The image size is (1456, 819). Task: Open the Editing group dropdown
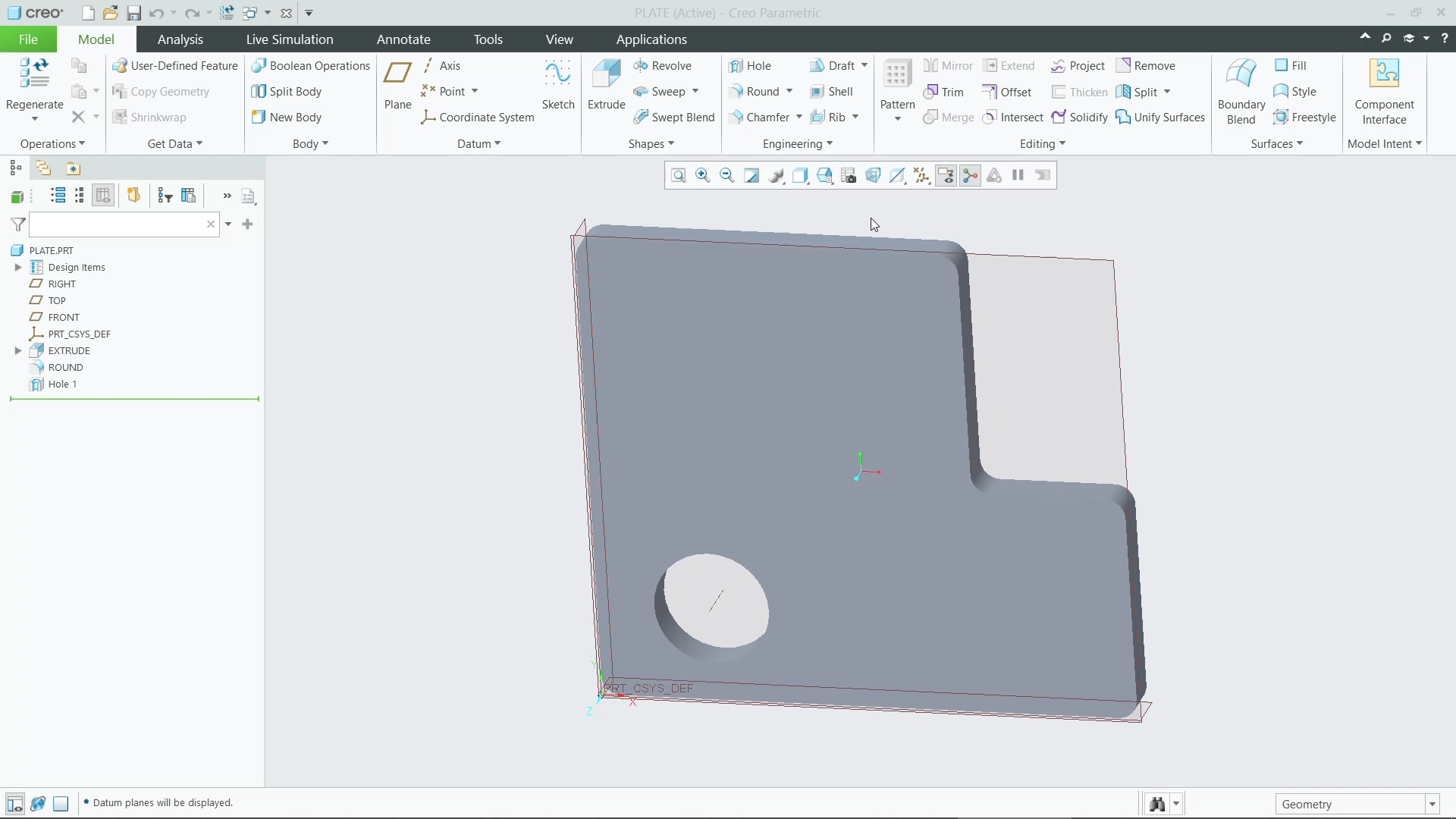[x=1043, y=143]
